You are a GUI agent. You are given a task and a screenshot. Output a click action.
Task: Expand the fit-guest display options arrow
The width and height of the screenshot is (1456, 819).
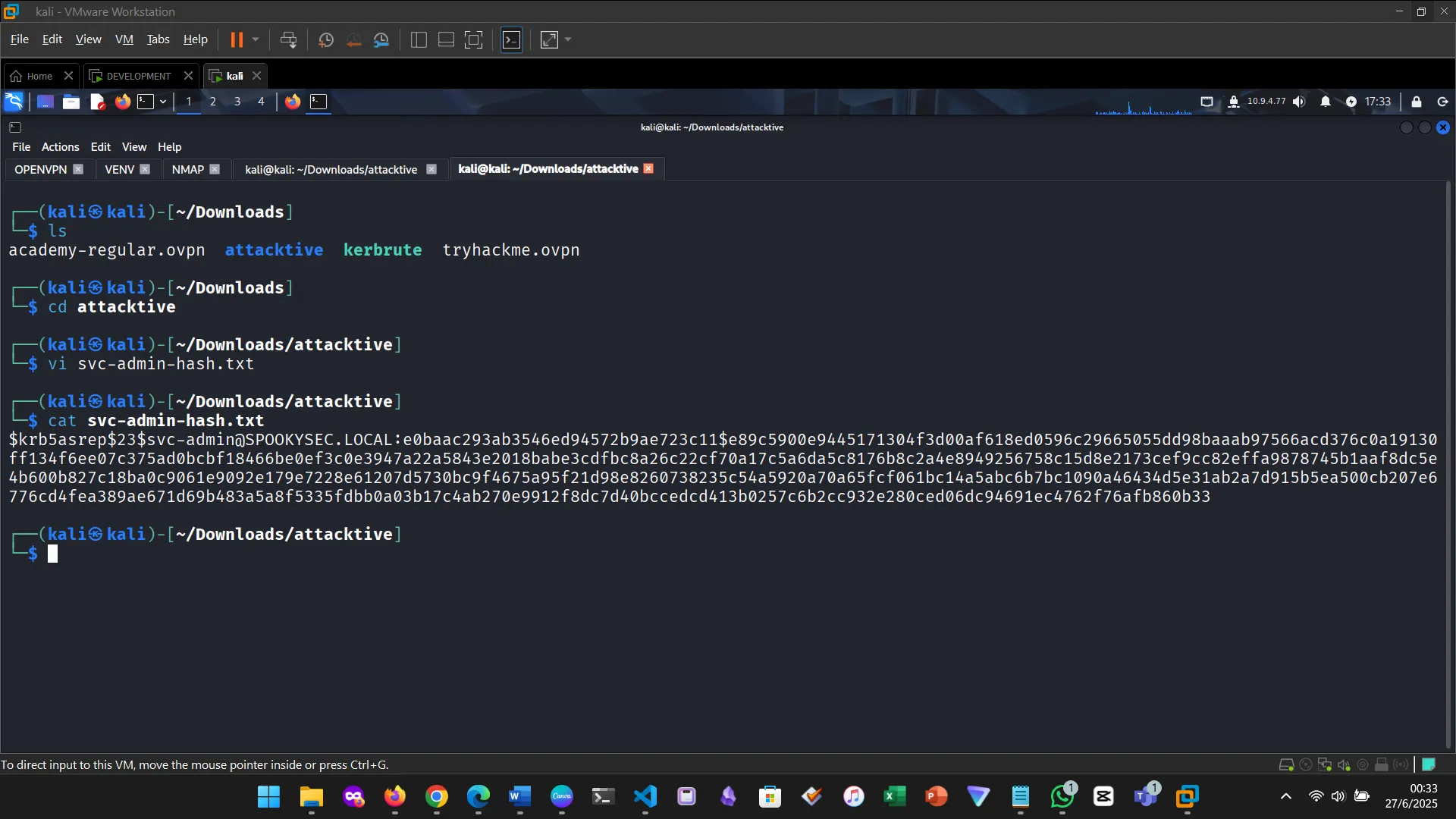[567, 39]
